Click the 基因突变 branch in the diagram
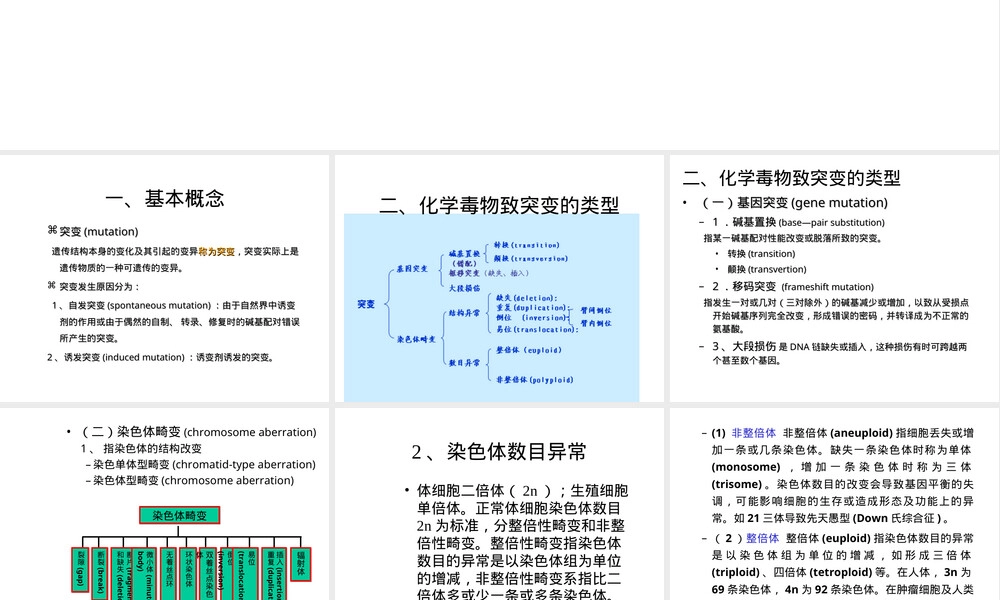This screenshot has height=600, width=1000. [x=412, y=269]
